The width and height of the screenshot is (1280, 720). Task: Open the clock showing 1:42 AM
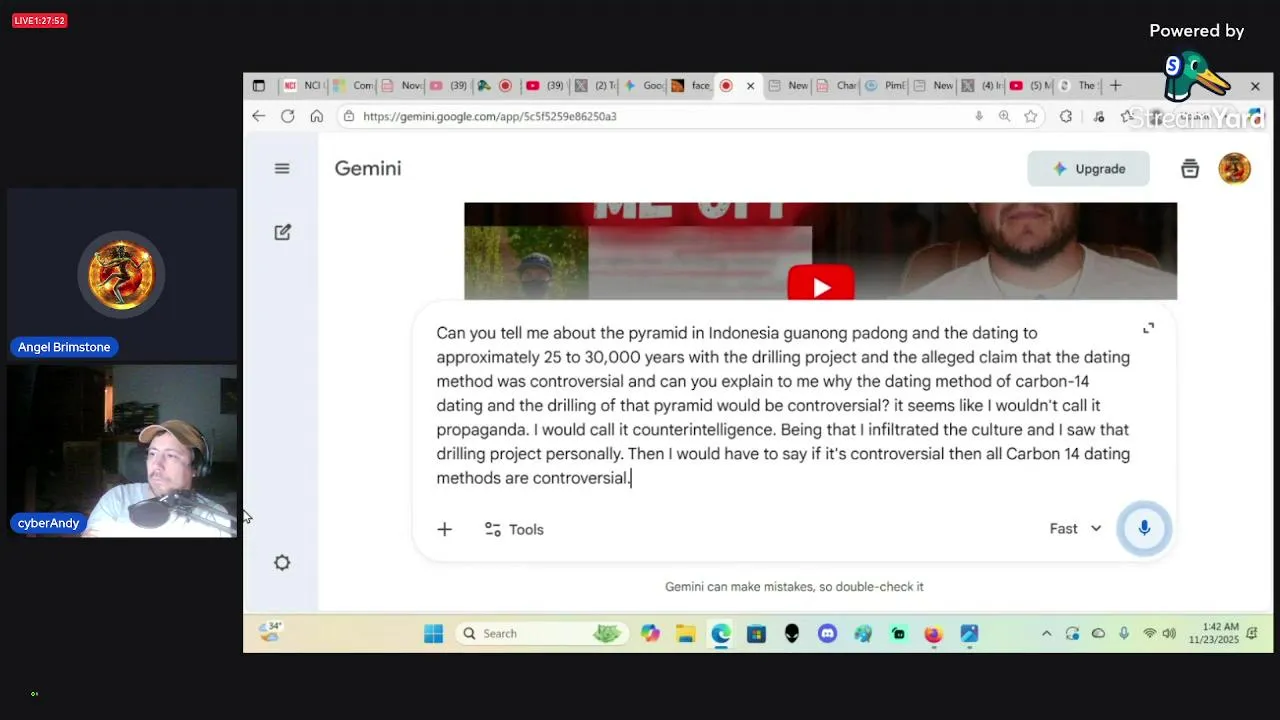point(1214,633)
